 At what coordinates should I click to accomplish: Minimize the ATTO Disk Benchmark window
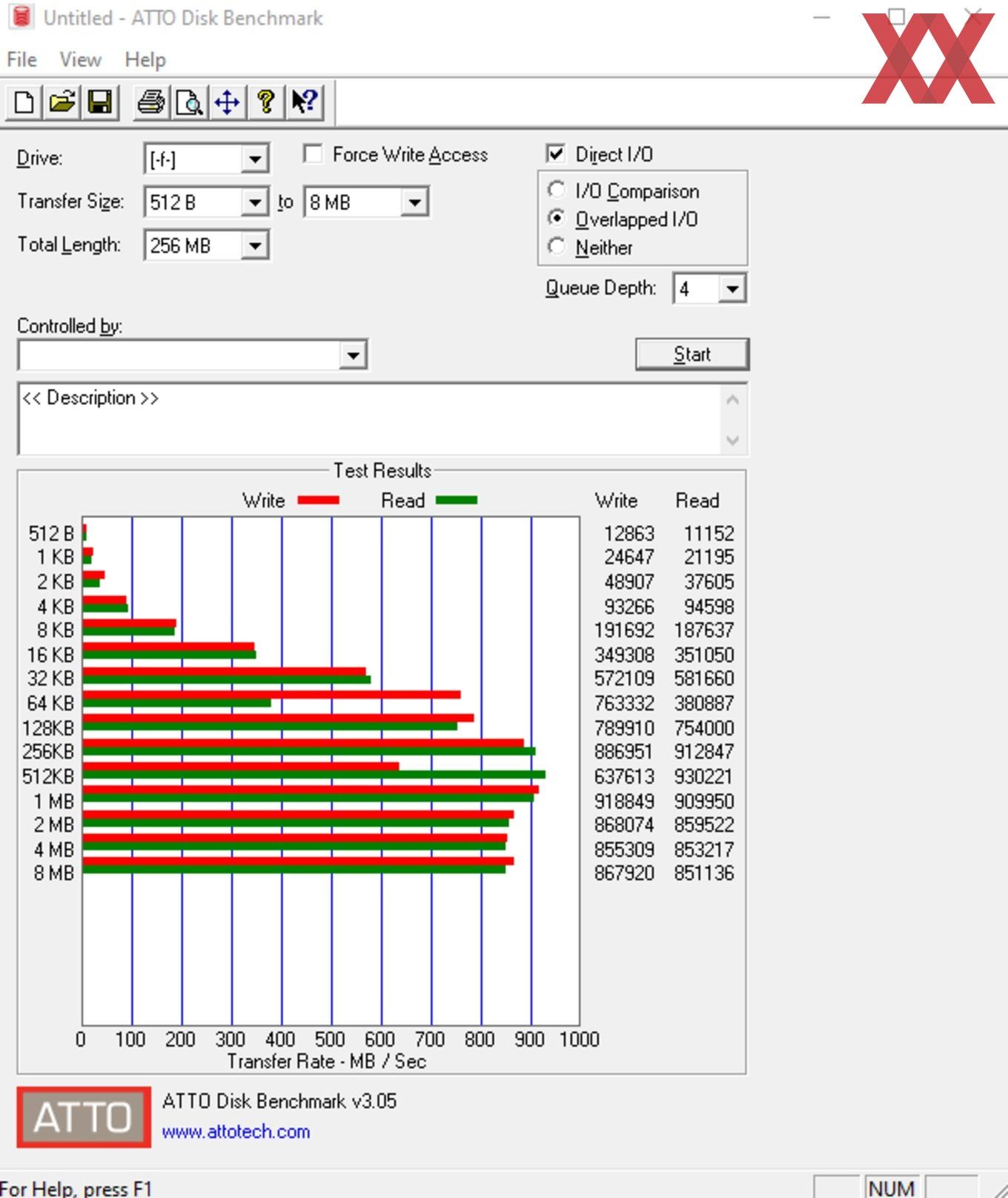(822, 17)
